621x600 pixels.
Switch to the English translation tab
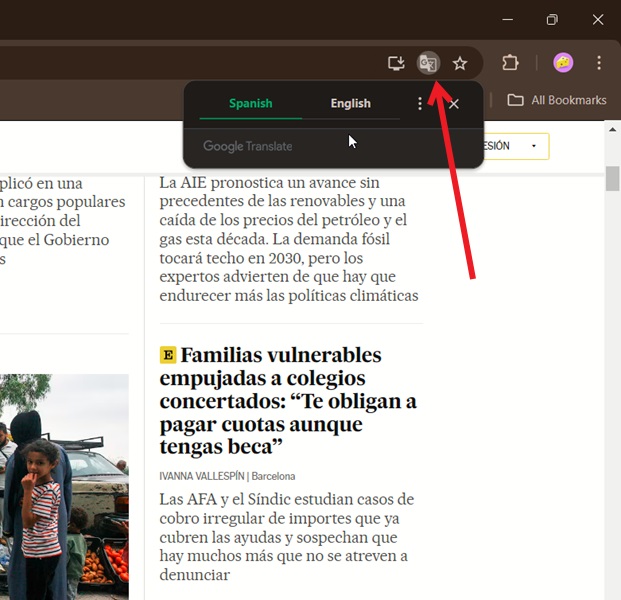(351, 103)
